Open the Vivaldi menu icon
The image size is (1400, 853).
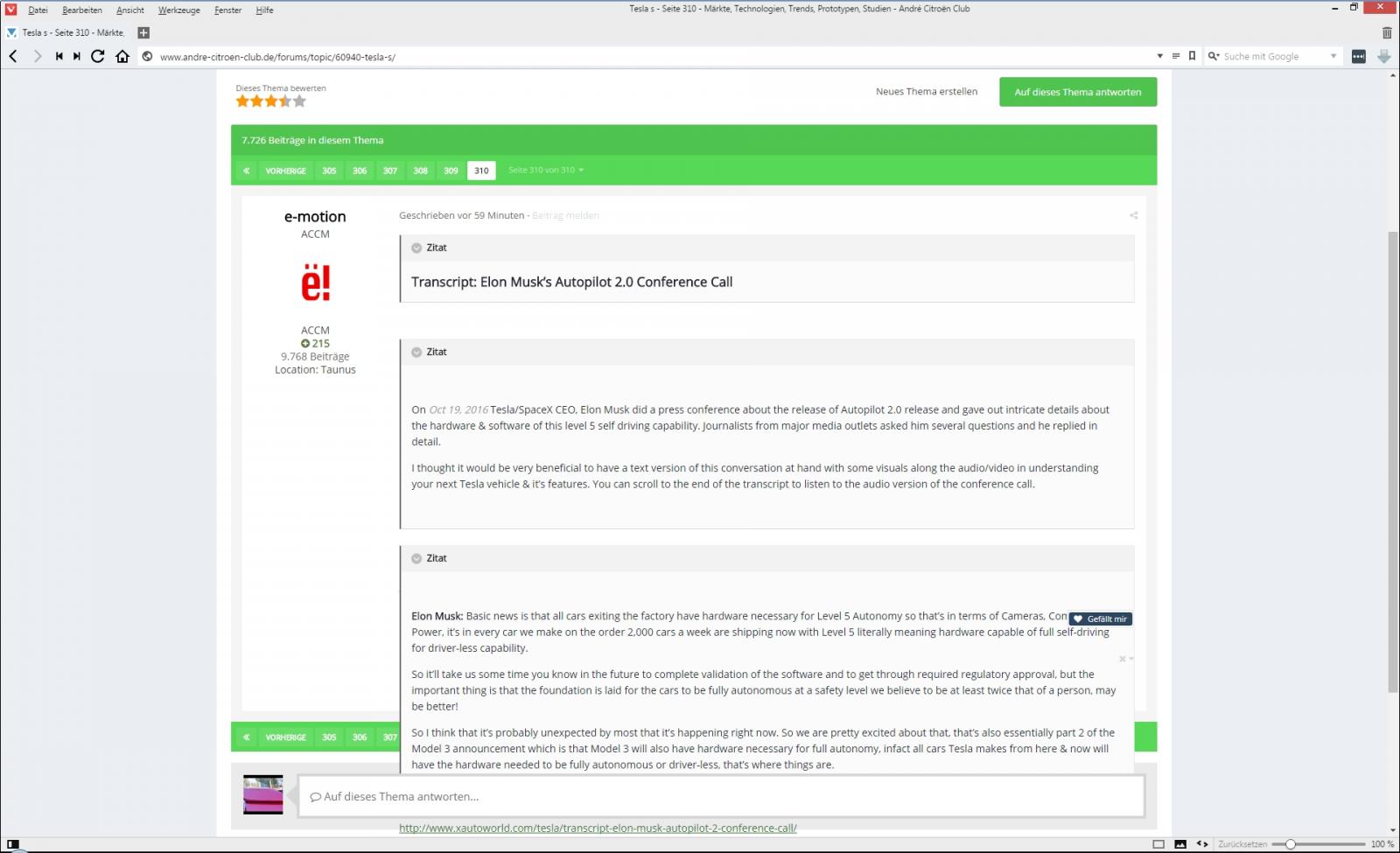[x=10, y=9]
